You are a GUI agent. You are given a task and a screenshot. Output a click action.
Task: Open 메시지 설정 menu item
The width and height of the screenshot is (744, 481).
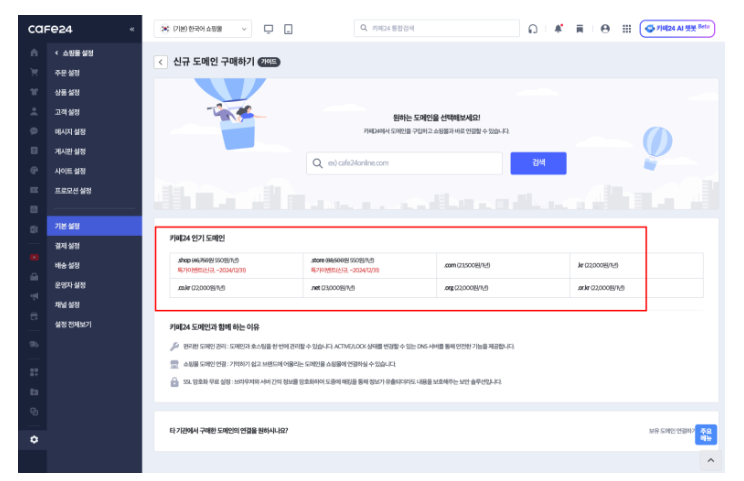[x=70, y=131]
